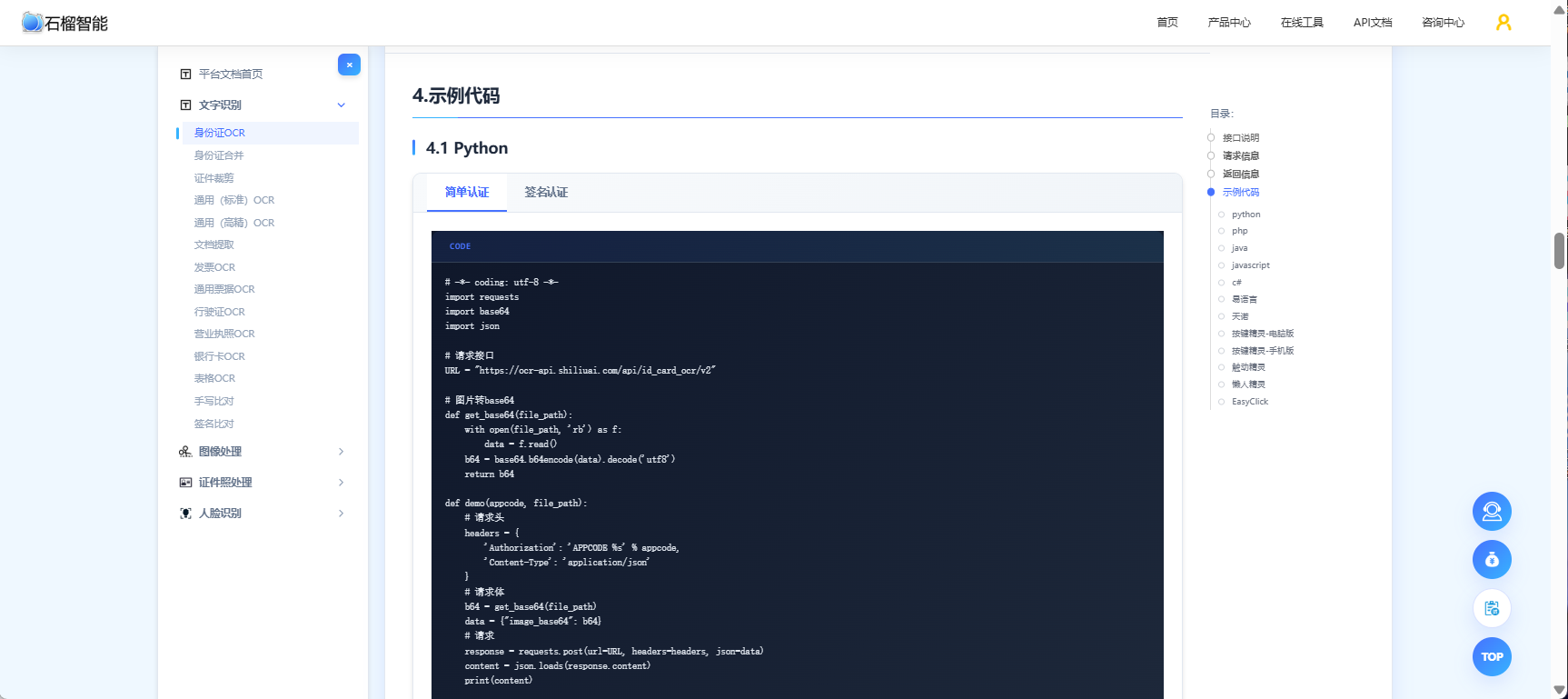This screenshot has width=1568, height=699.
Task: Click the 石榴智能 logo
Action: (x=65, y=23)
